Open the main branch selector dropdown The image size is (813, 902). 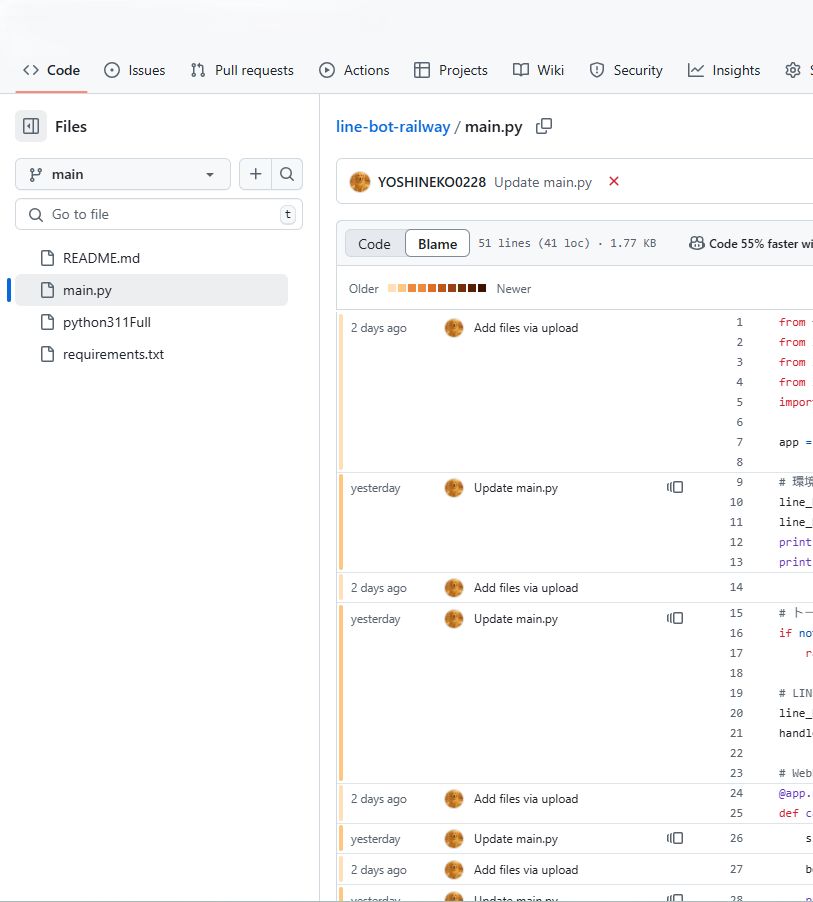coord(122,174)
